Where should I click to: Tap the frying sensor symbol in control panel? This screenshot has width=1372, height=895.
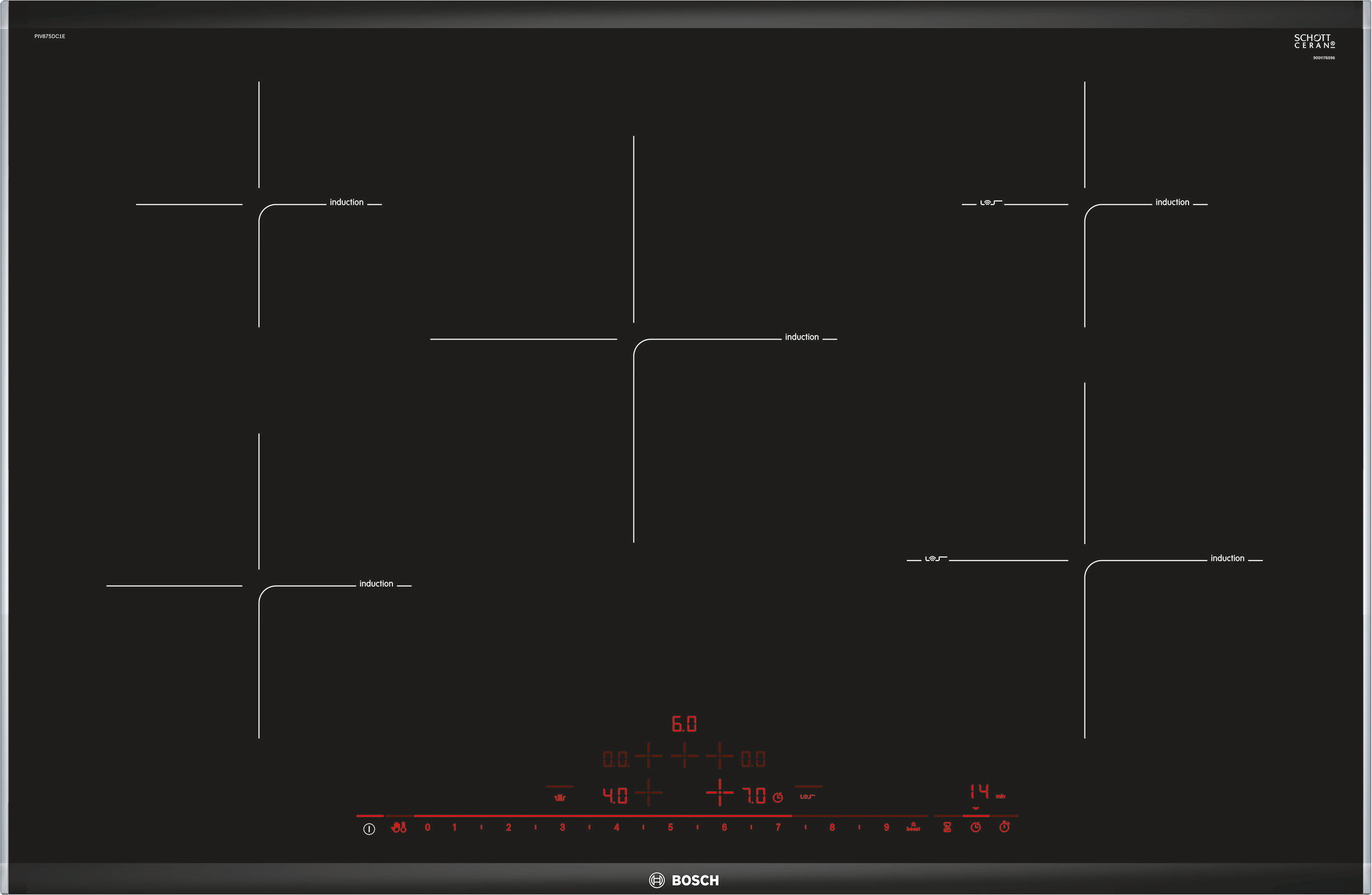pos(807,797)
